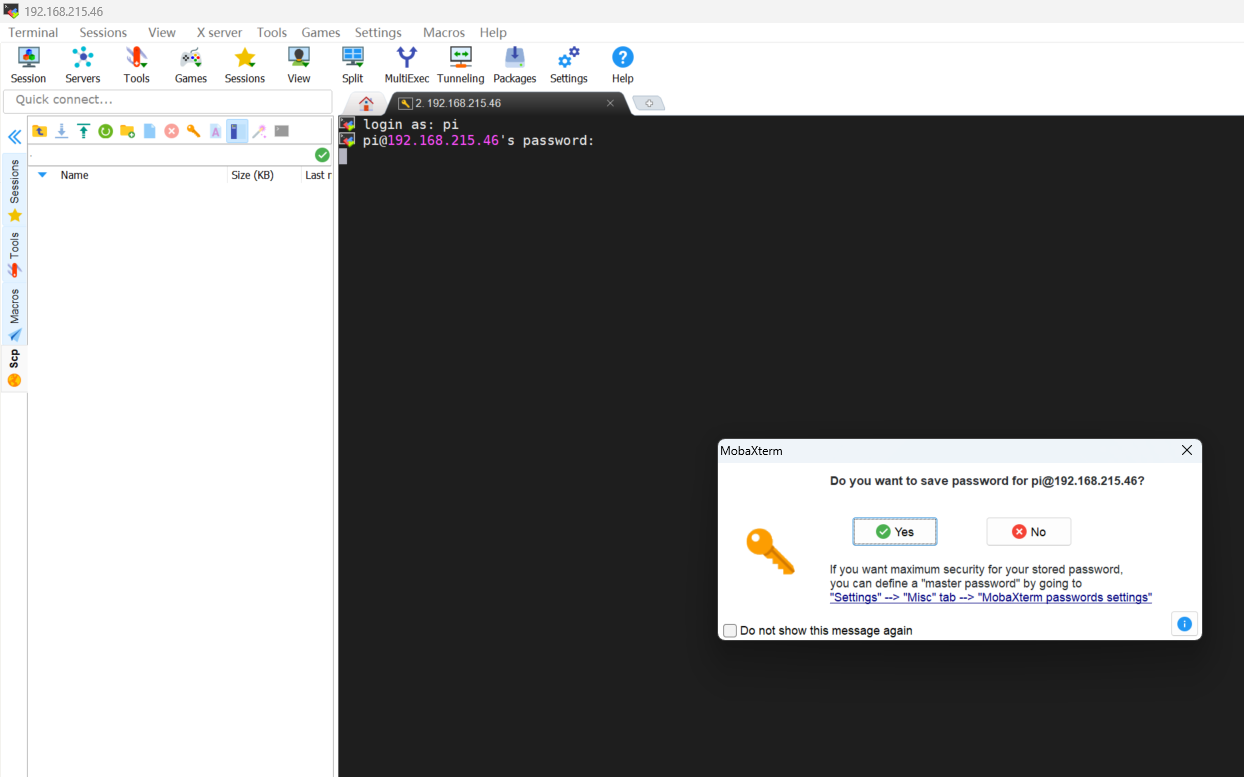The image size is (1244, 777).
Task: Collapse the sidebar with double chevron
Action: (15, 137)
